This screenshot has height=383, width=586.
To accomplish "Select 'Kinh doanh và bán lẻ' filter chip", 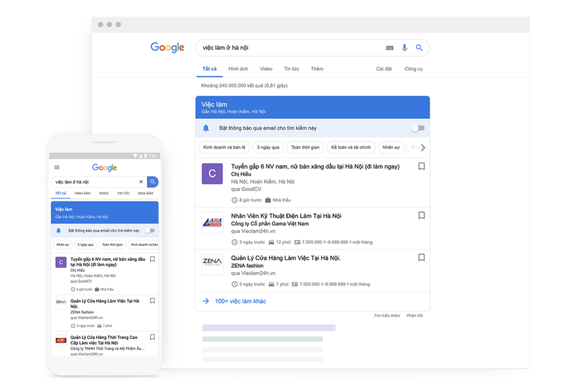I will click(224, 147).
